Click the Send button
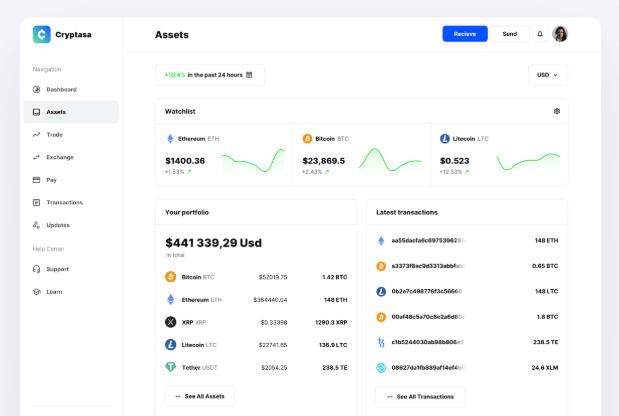This screenshot has height=416, width=619. (x=510, y=34)
